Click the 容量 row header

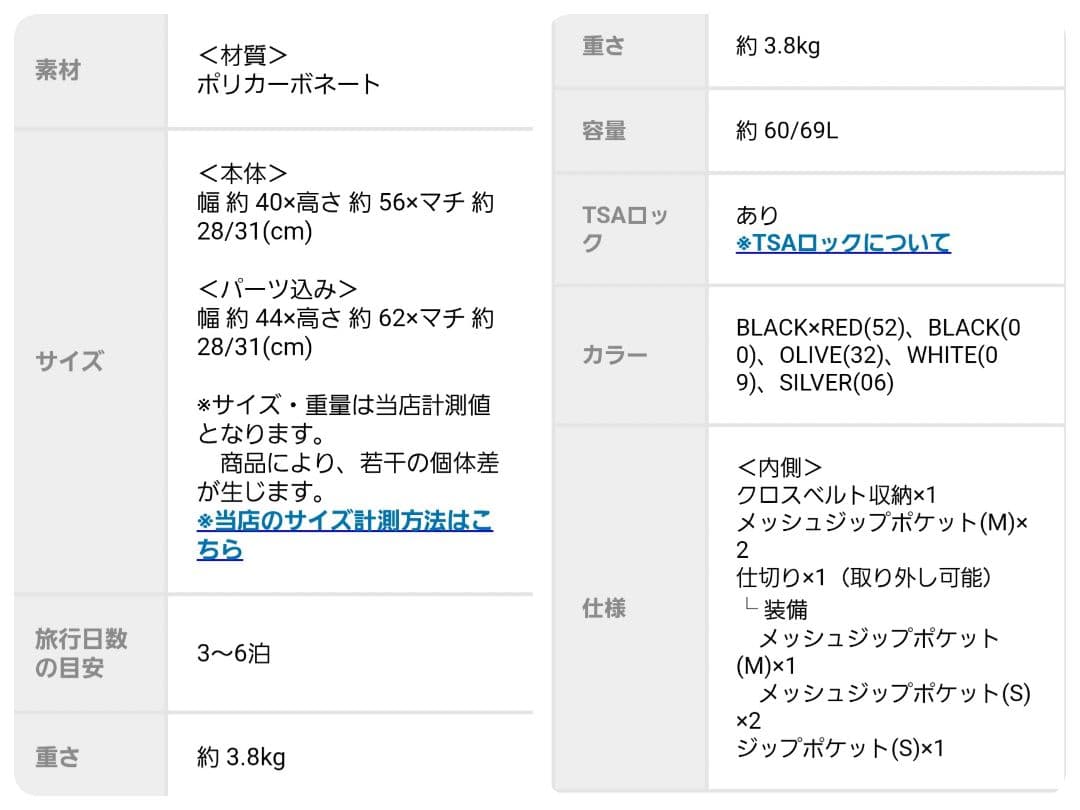point(603,131)
